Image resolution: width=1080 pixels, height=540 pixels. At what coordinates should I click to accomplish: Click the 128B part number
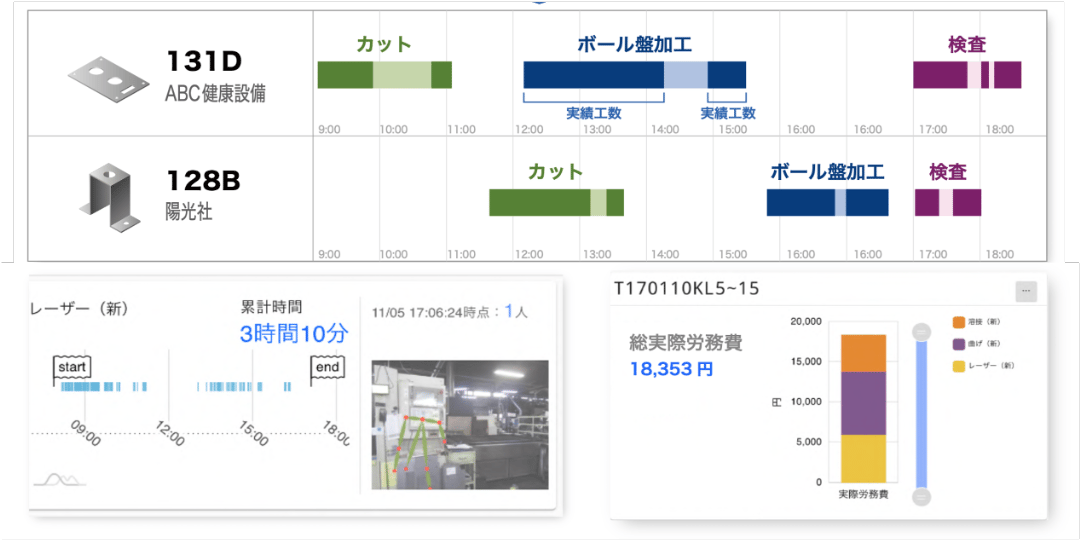[x=202, y=182]
